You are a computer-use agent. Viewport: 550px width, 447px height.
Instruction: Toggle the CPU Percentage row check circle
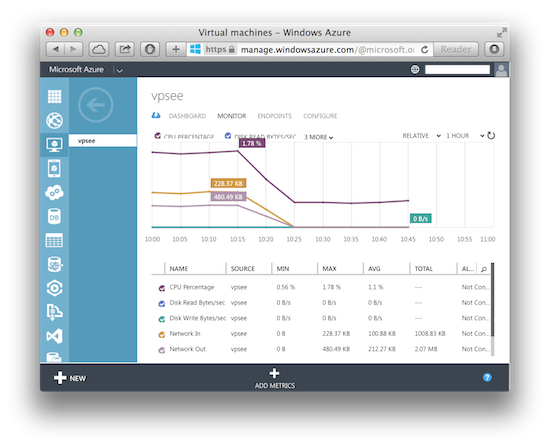[162, 288]
